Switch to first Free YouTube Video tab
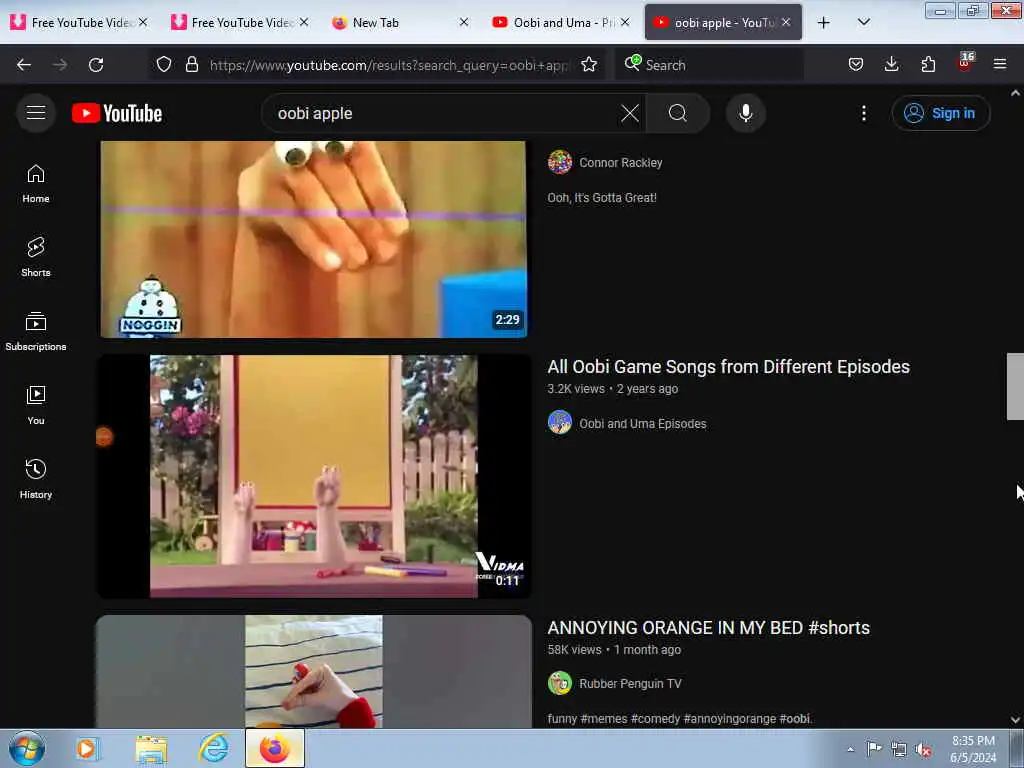 (78, 23)
